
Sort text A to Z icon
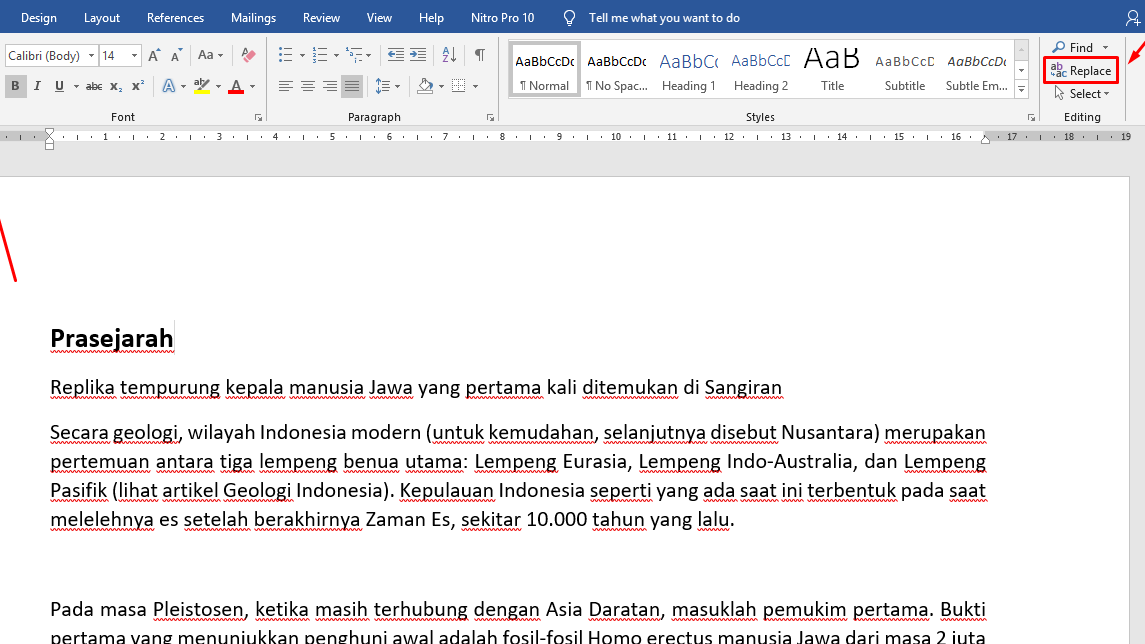(x=449, y=55)
